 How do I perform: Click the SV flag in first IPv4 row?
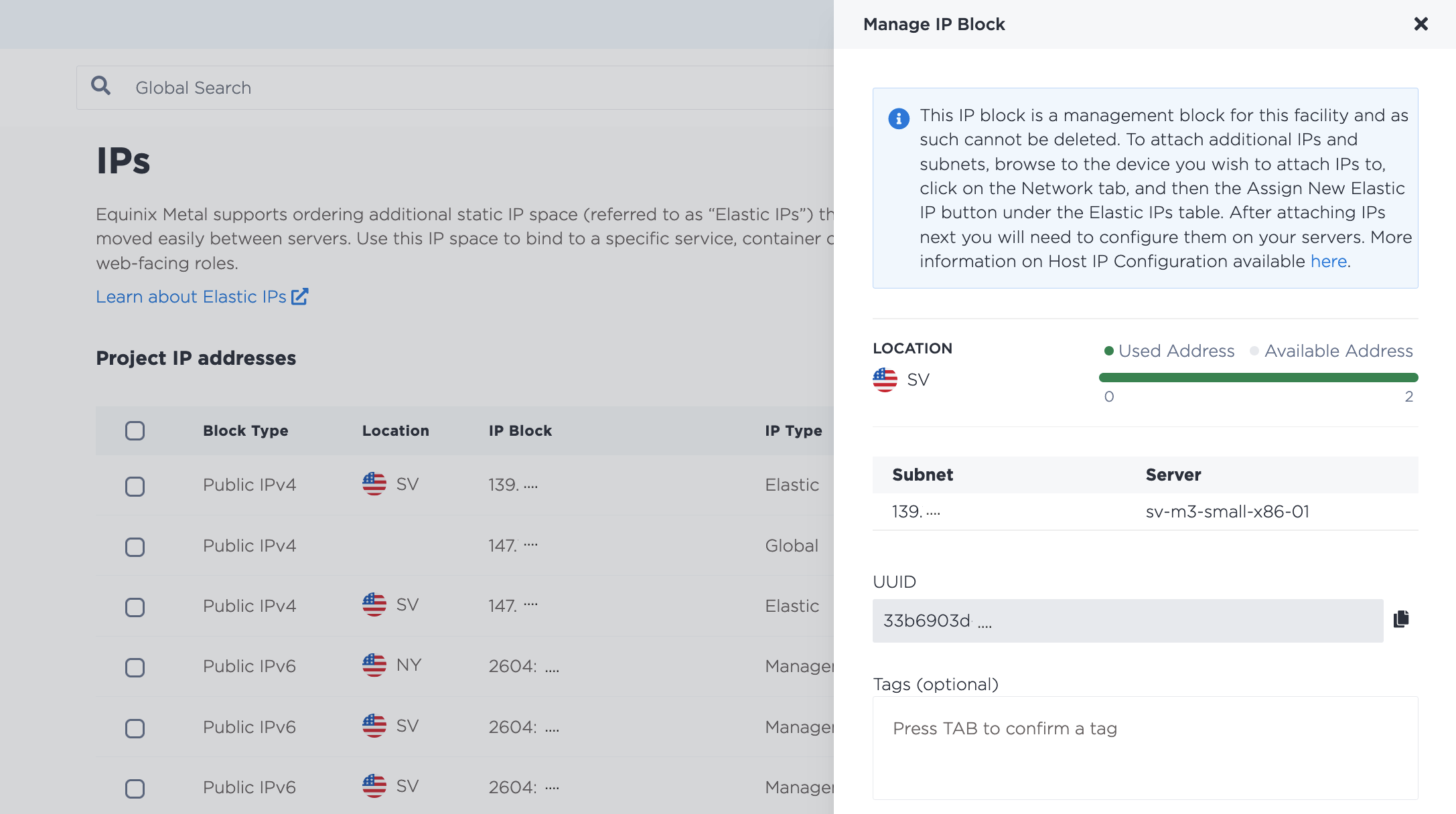click(x=374, y=484)
